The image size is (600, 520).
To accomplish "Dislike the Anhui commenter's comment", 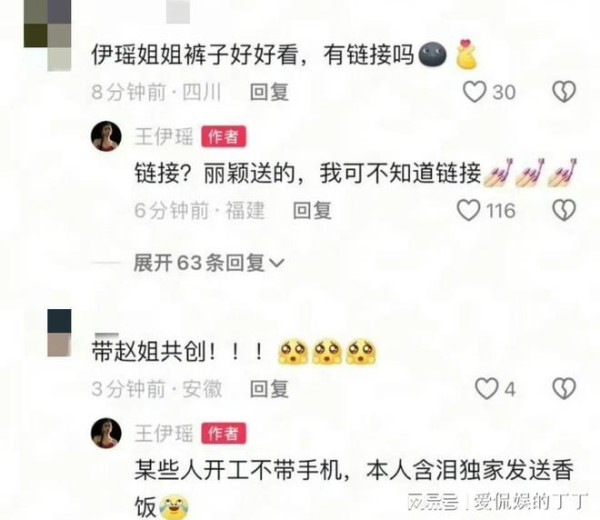I will (x=564, y=389).
